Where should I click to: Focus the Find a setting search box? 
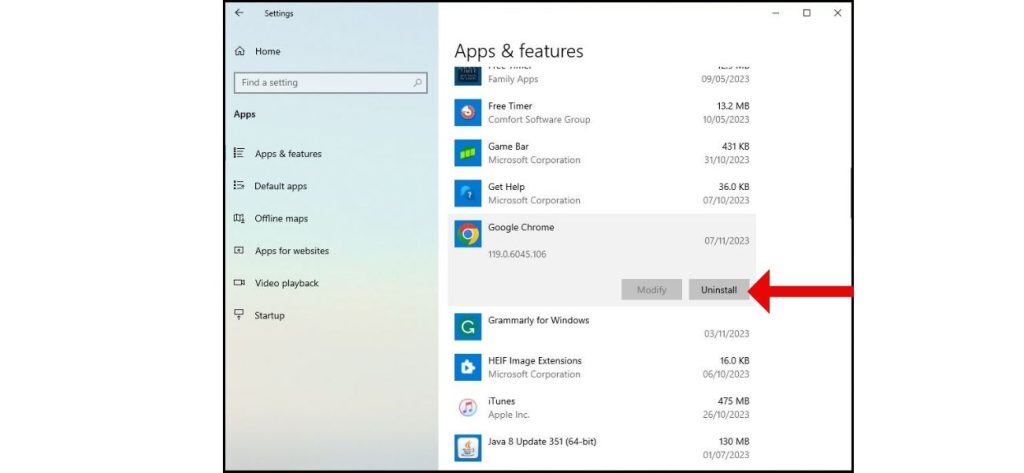pyautogui.click(x=330, y=83)
